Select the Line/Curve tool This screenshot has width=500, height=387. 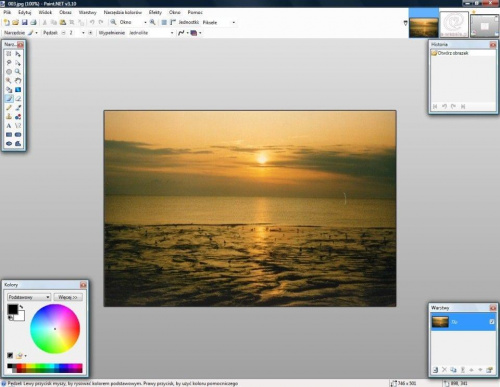[18, 126]
